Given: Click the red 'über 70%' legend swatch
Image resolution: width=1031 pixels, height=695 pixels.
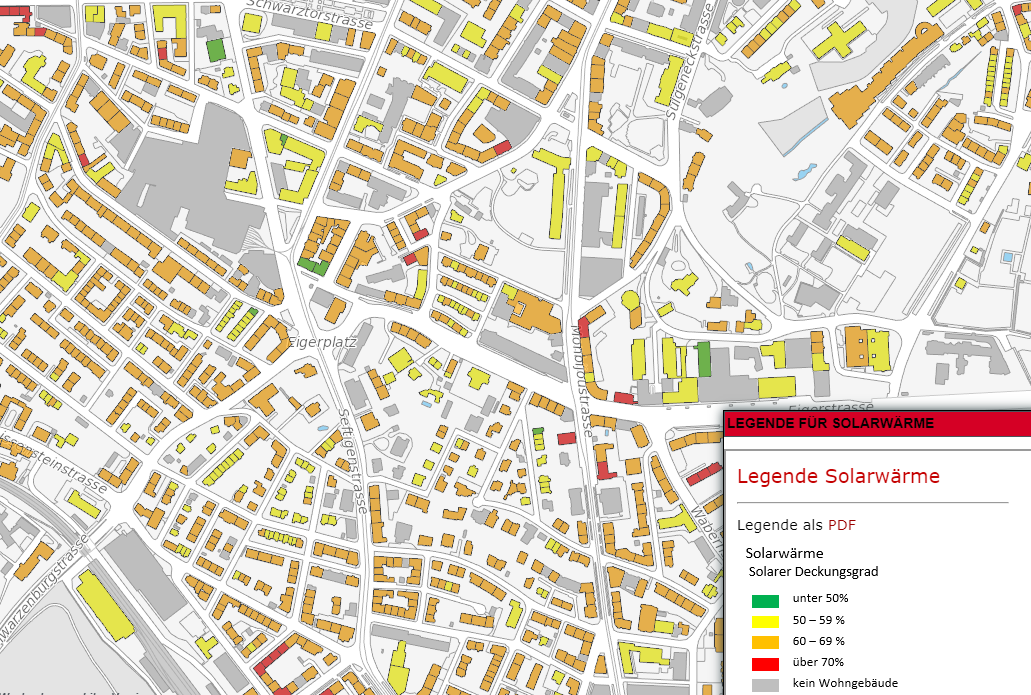Looking at the screenshot, I should coord(765,663).
